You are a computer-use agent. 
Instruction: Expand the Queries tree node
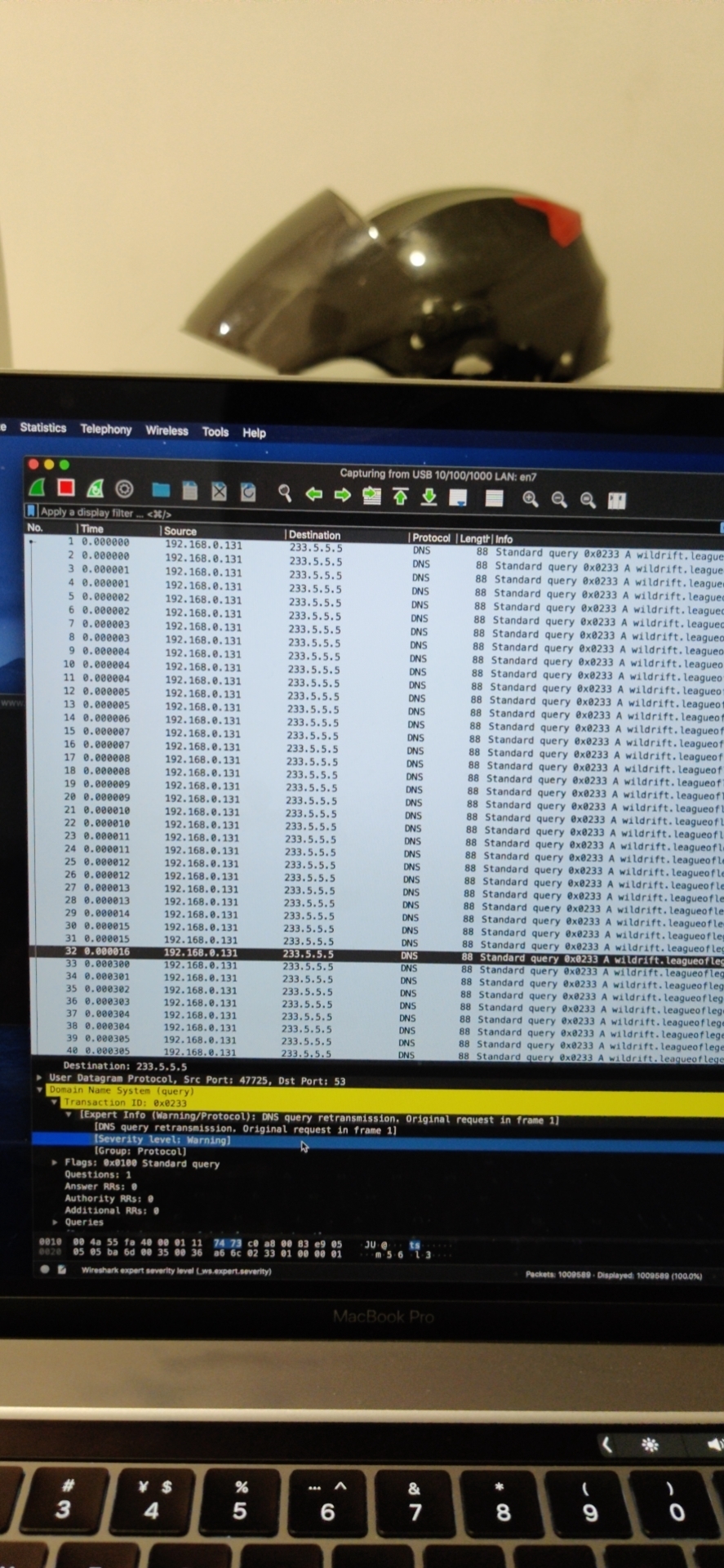[x=55, y=1223]
